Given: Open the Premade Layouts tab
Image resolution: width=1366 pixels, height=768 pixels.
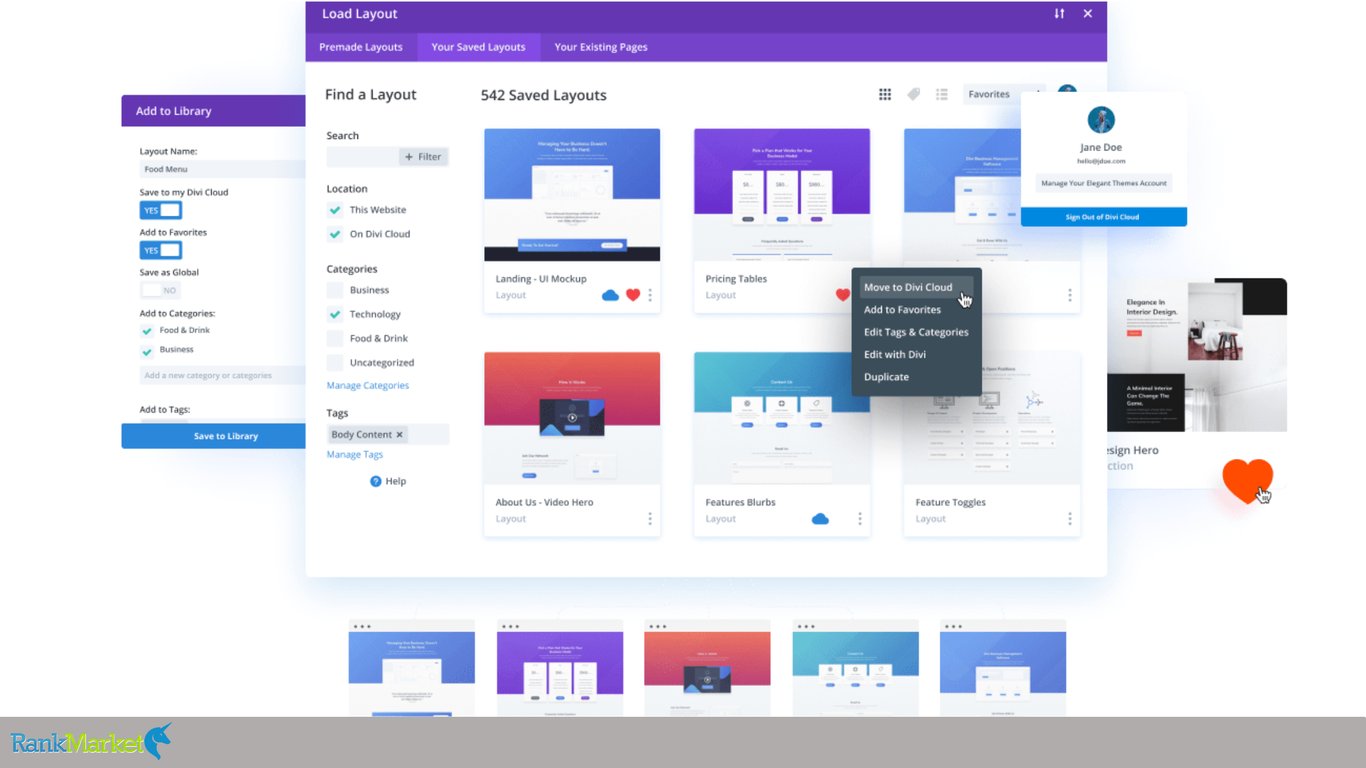Looking at the screenshot, I should [361, 47].
